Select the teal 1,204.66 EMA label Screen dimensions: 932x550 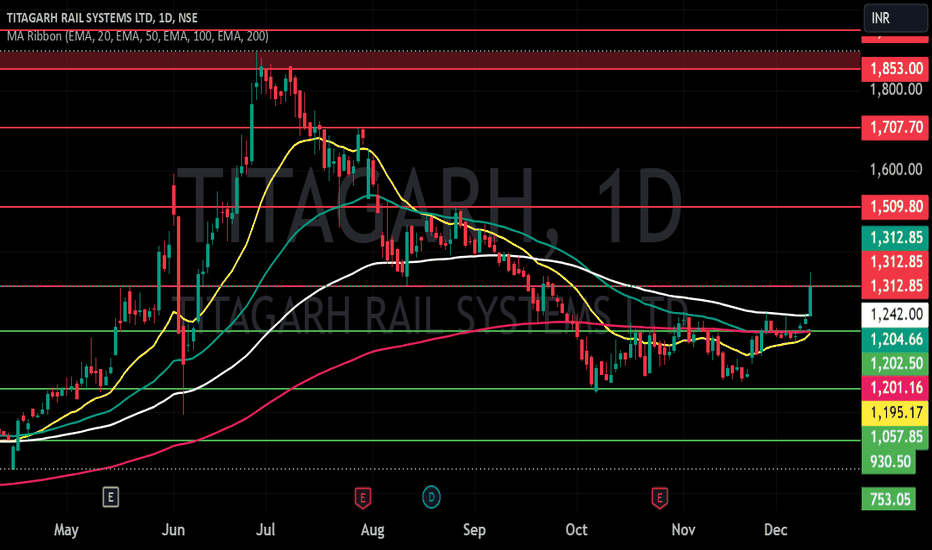(x=895, y=339)
